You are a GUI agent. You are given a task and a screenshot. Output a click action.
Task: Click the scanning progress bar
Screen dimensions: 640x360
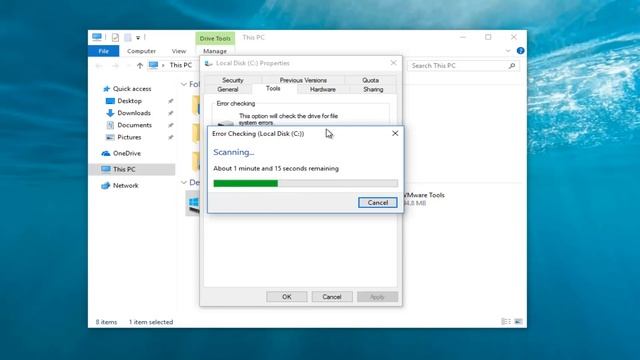click(x=306, y=183)
